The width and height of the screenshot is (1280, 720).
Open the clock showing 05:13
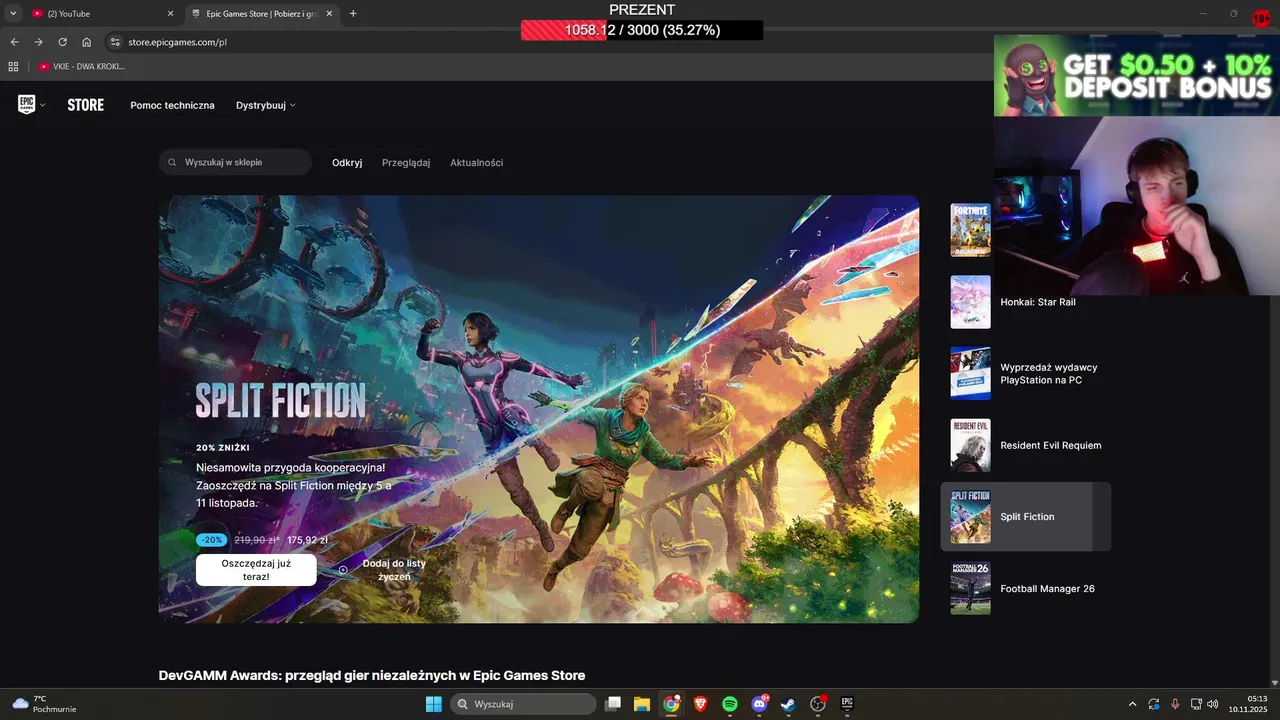click(x=1249, y=704)
